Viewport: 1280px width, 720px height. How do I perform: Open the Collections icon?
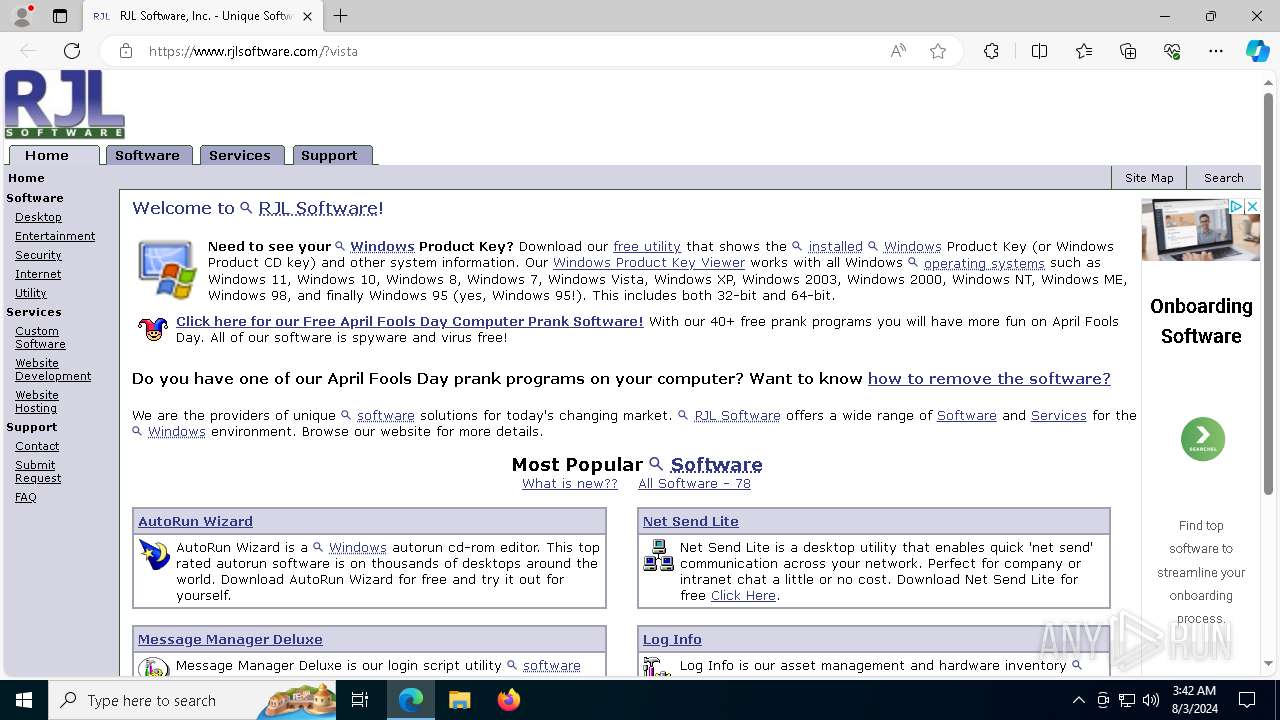[1128, 51]
